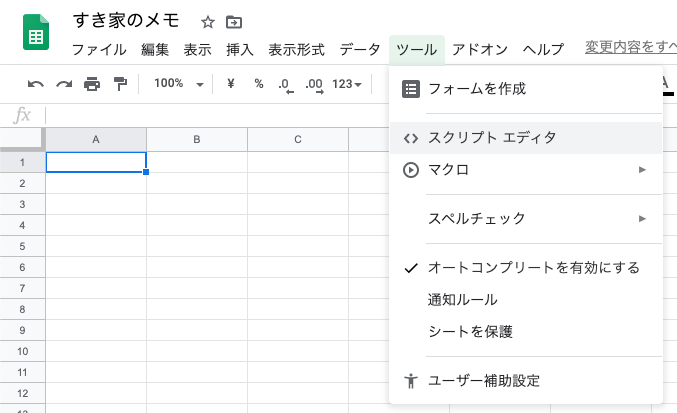Screen dimensions: 677x413
Task: Click the select-all corner box
Action: 22,139
